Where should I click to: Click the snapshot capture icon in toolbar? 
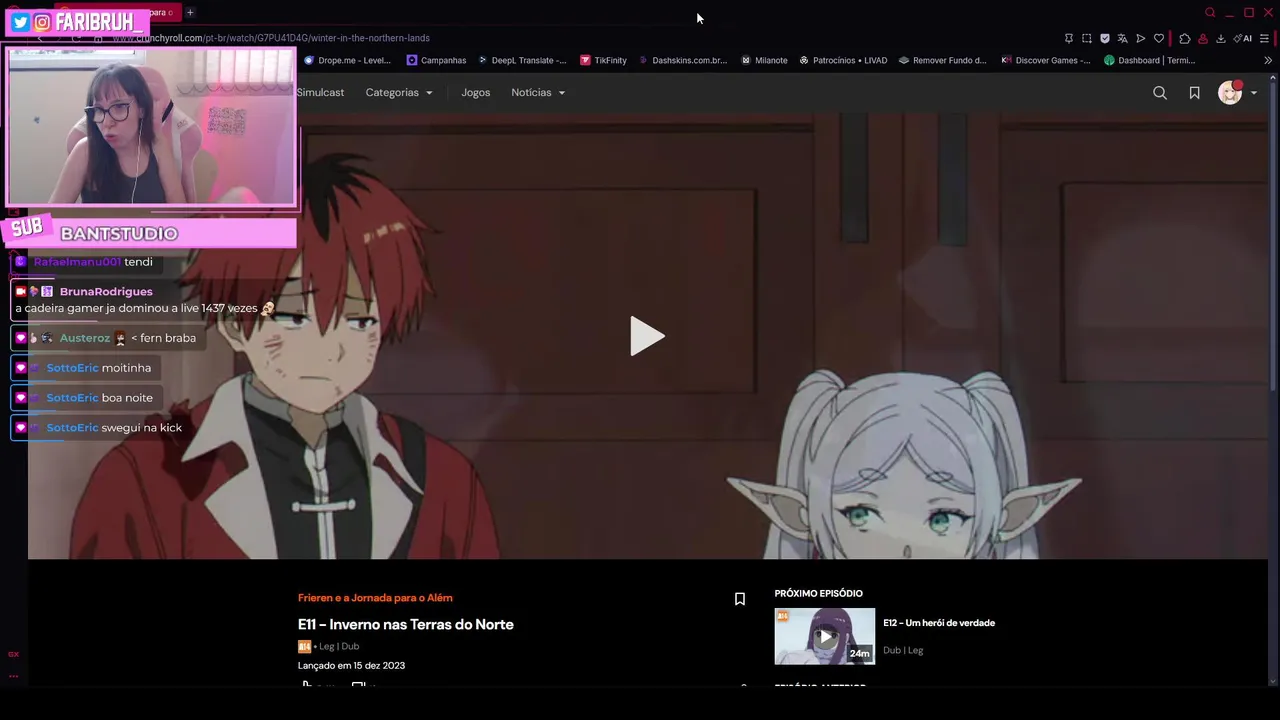(x=1087, y=38)
